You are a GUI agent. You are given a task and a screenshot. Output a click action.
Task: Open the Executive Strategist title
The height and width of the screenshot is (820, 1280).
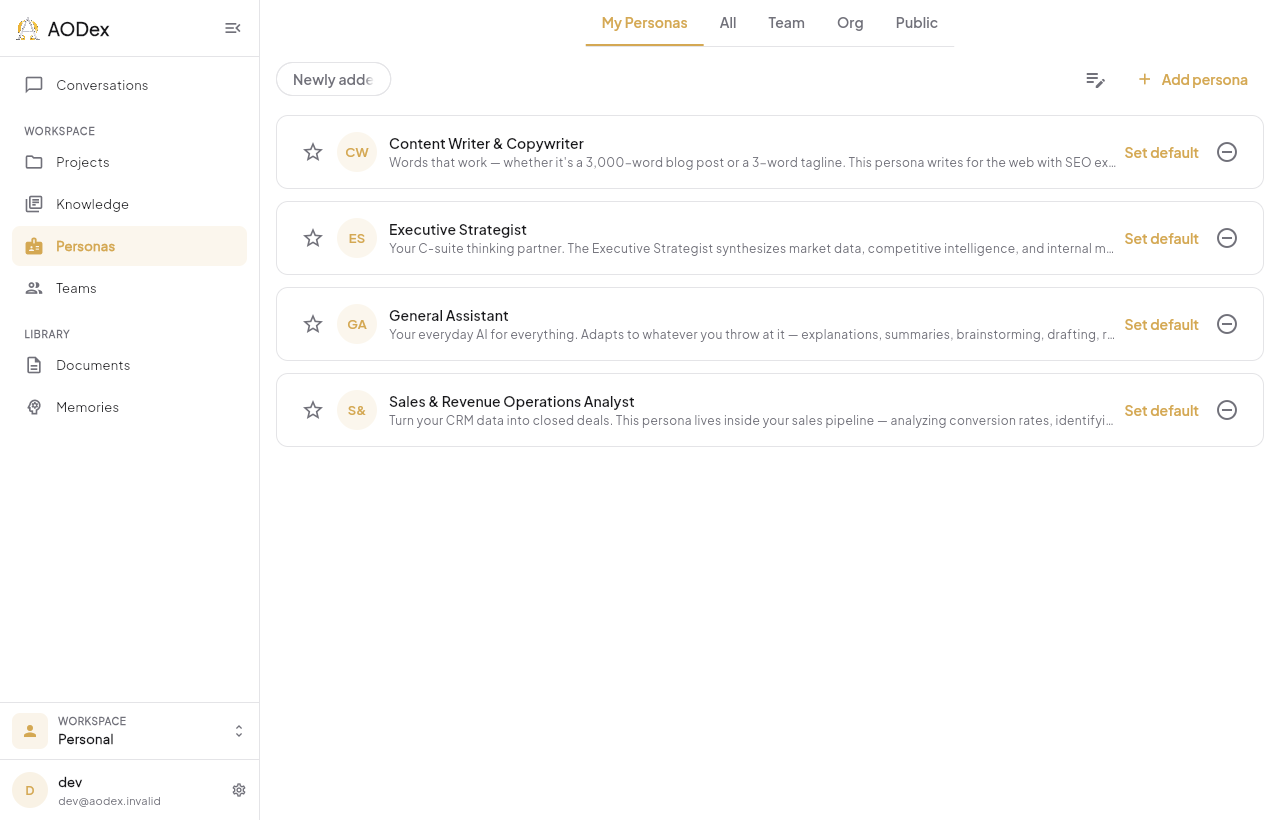click(x=458, y=230)
